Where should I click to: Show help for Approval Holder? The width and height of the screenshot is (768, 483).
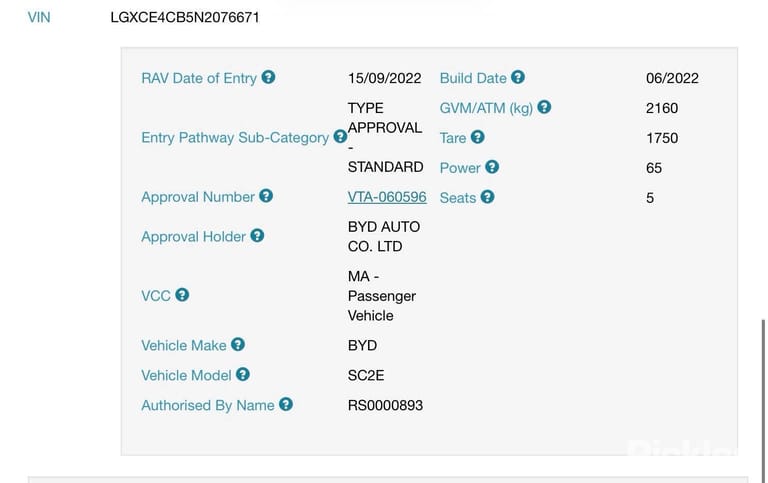[257, 236]
